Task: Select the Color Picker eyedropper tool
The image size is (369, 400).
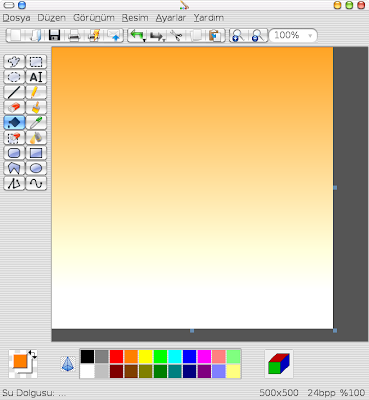Action: [x=36, y=123]
